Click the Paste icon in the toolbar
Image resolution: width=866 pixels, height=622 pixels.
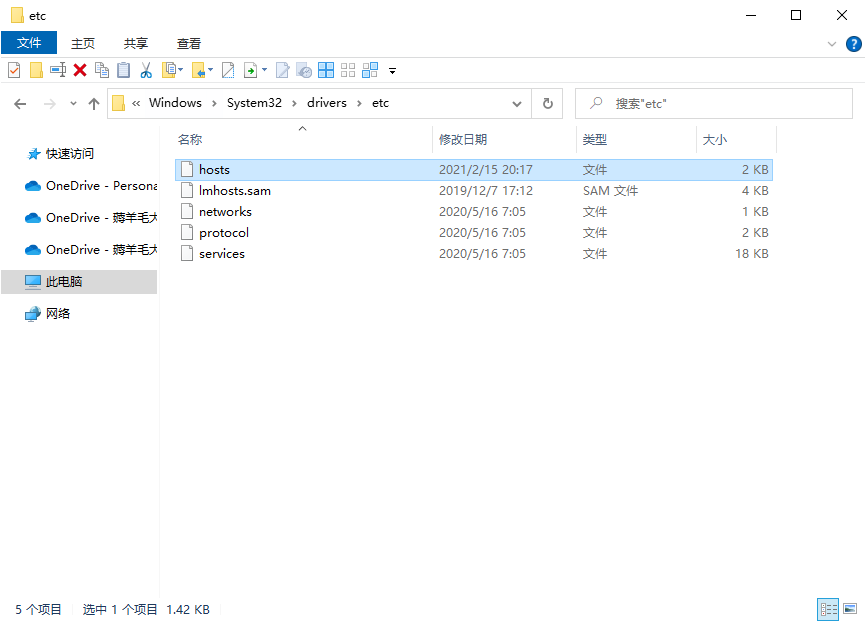pyautogui.click(x=125, y=70)
